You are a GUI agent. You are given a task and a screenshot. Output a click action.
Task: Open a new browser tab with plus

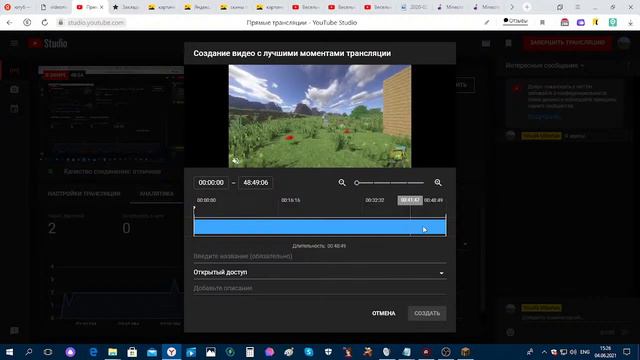pos(527,7)
